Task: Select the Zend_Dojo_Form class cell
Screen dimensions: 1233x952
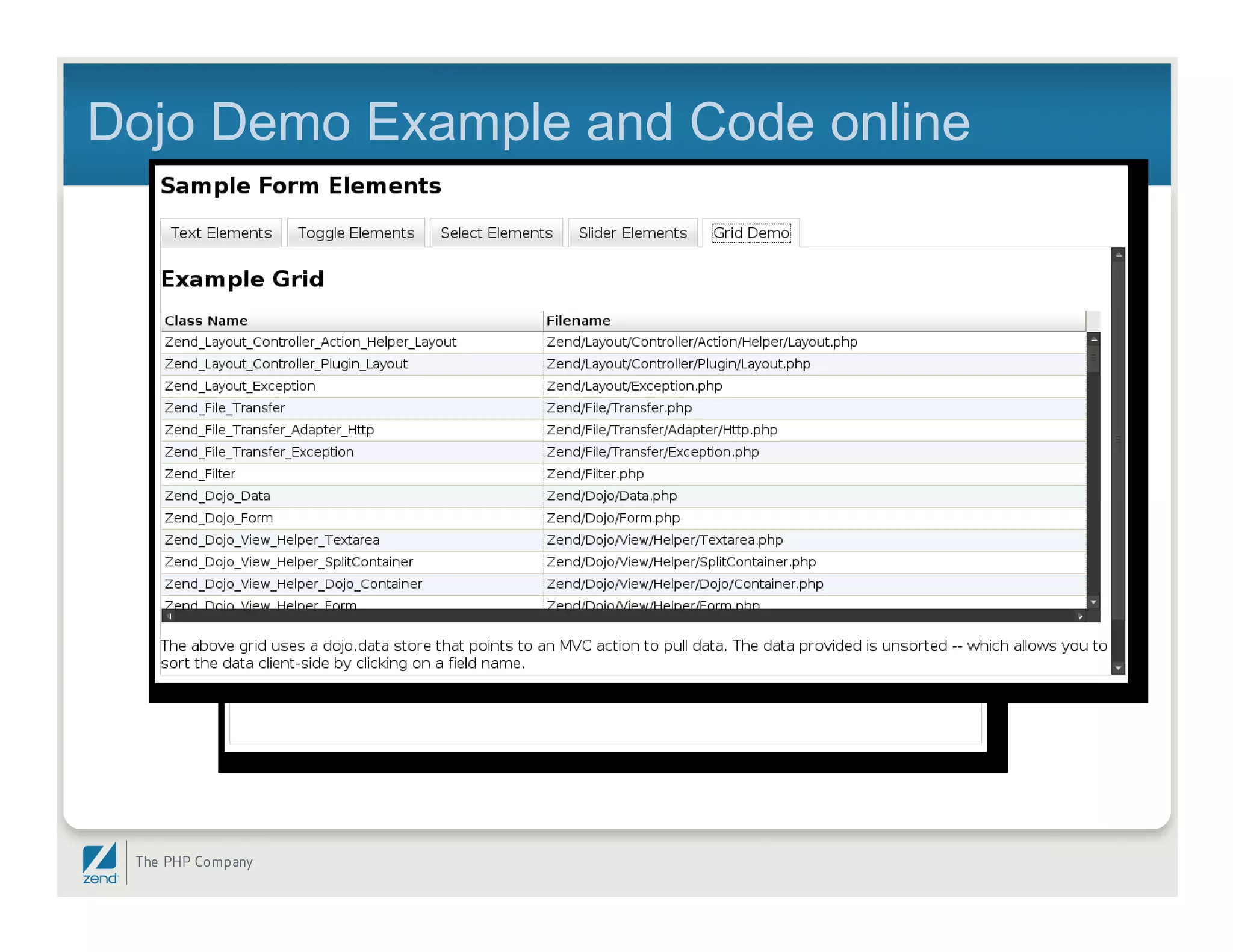Action: (x=352, y=518)
